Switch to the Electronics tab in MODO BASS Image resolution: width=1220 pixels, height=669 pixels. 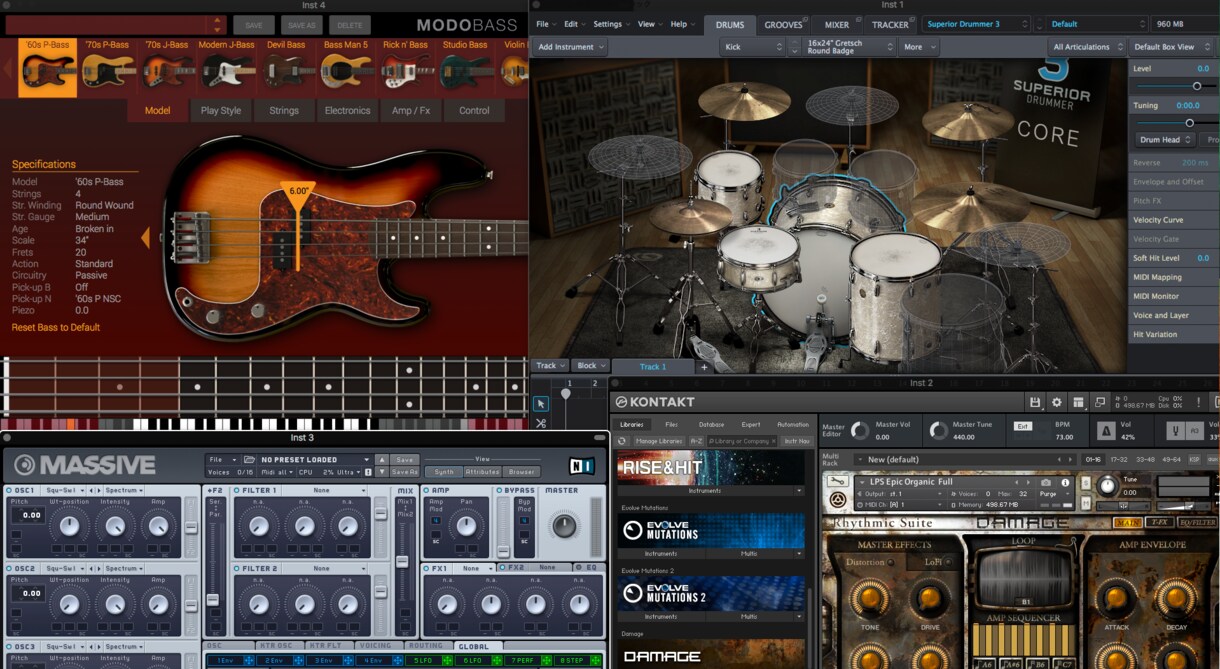coord(347,111)
